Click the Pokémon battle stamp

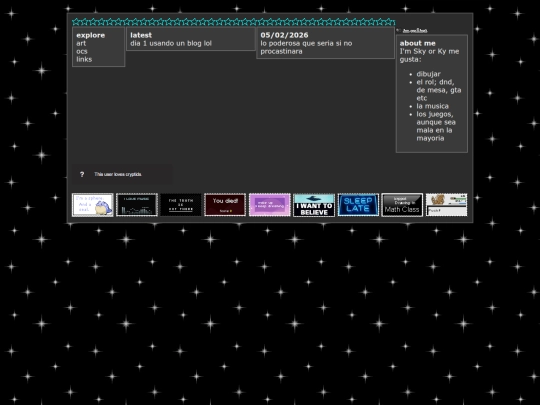coord(446,205)
